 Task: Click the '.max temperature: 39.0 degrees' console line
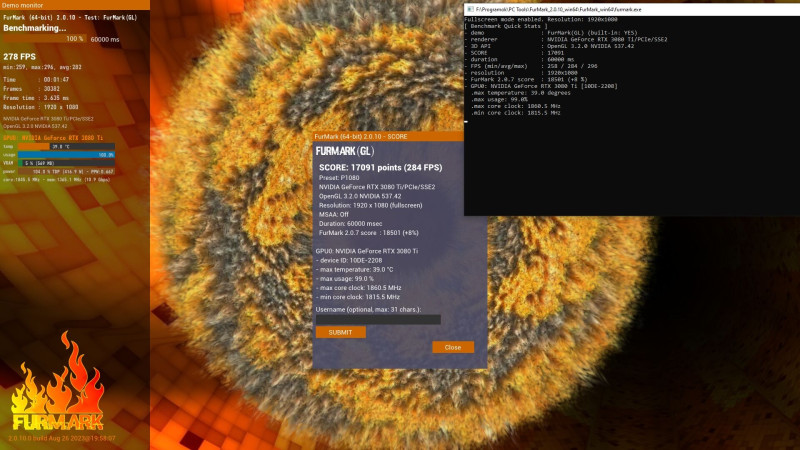point(520,93)
